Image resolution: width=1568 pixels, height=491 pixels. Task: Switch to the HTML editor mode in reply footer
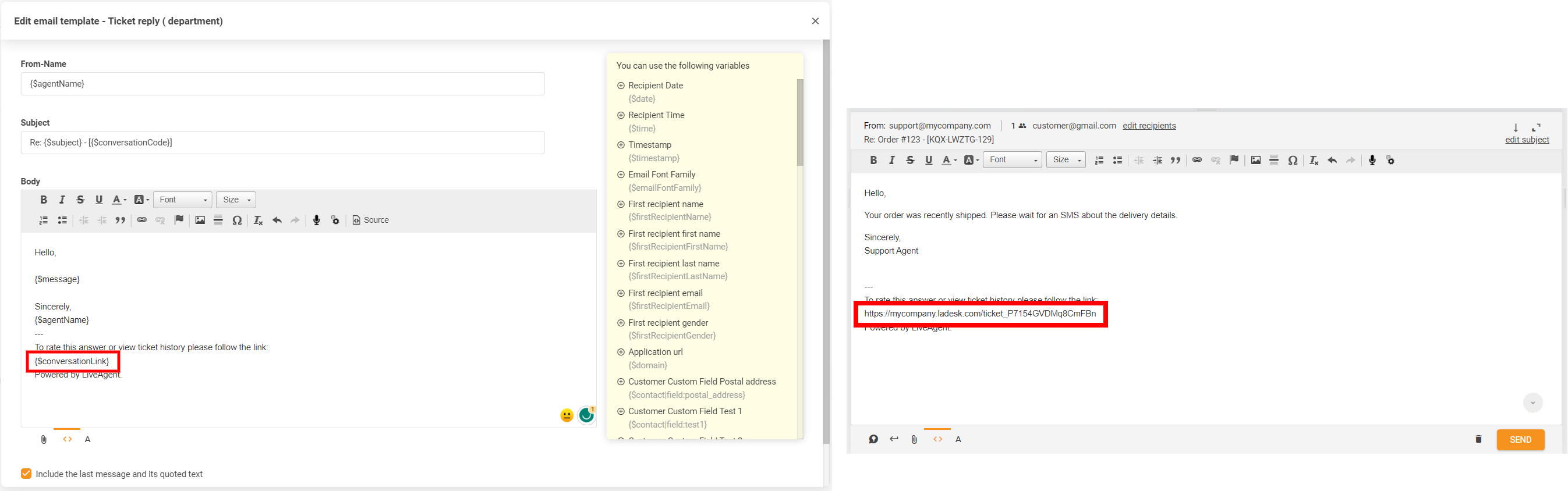coord(937,439)
